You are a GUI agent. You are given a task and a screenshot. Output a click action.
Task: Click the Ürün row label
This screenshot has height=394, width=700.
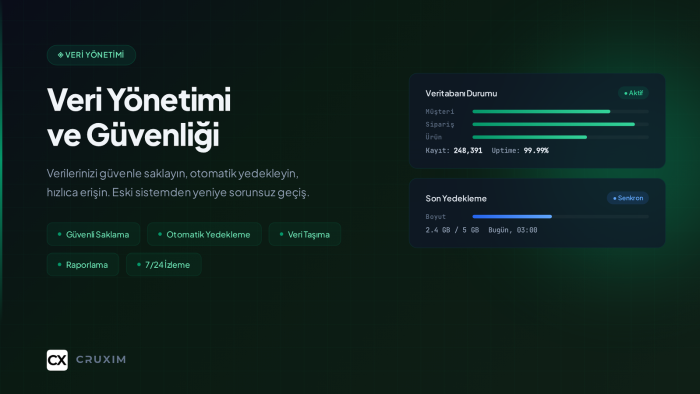tap(433, 137)
